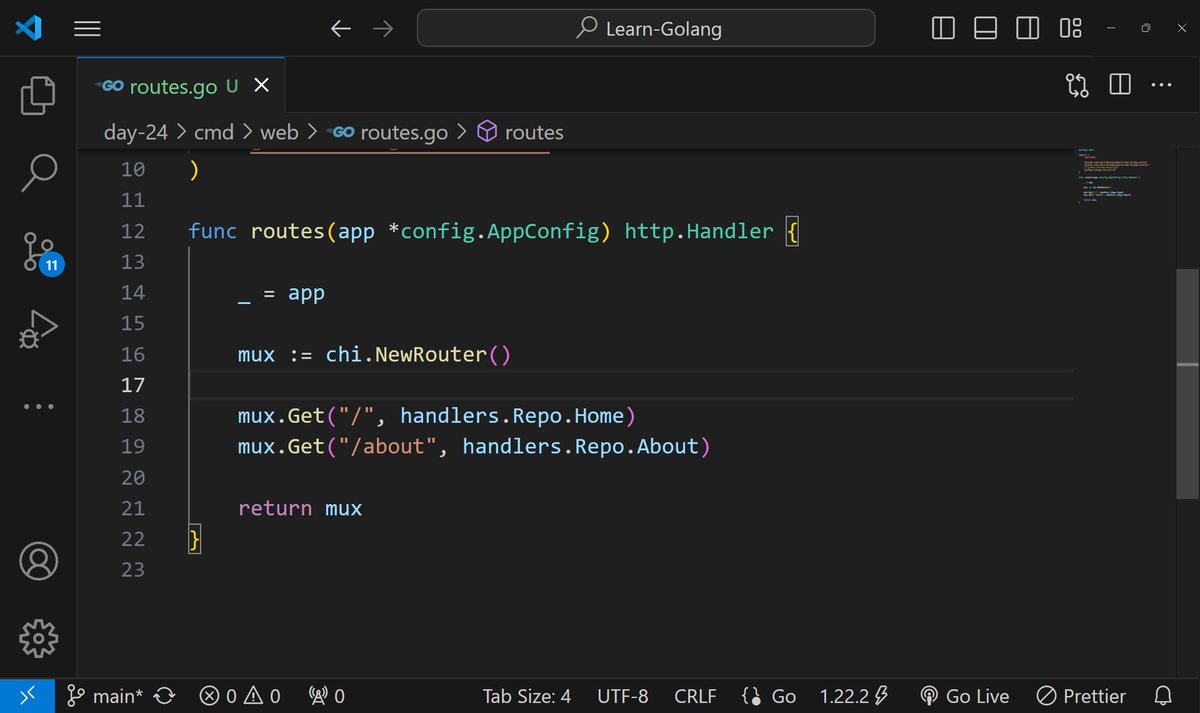The height and width of the screenshot is (713, 1200).
Task: Select cmd in the breadcrumb
Action: [x=213, y=132]
